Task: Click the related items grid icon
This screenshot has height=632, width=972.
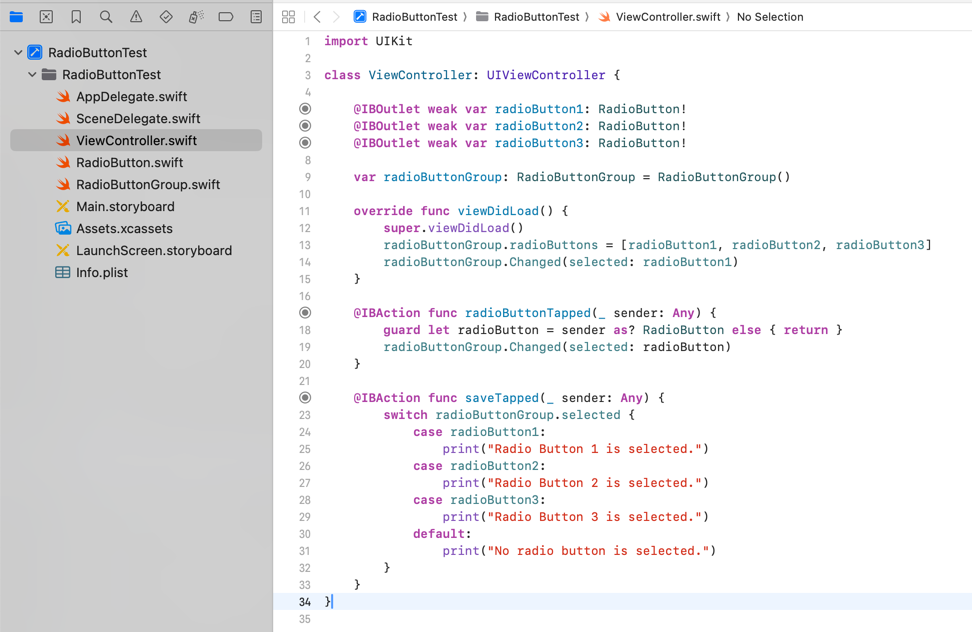Action: click(288, 17)
